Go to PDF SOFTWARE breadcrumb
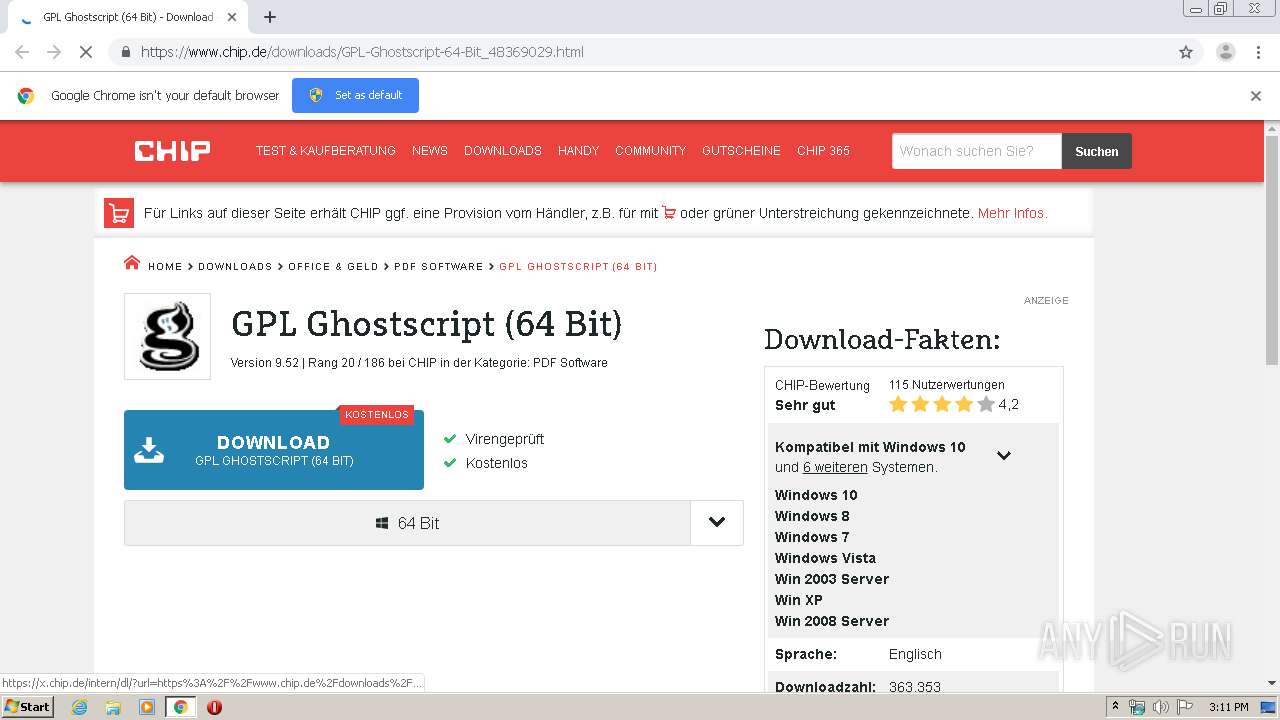Viewport: 1280px width, 720px height. 438,267
